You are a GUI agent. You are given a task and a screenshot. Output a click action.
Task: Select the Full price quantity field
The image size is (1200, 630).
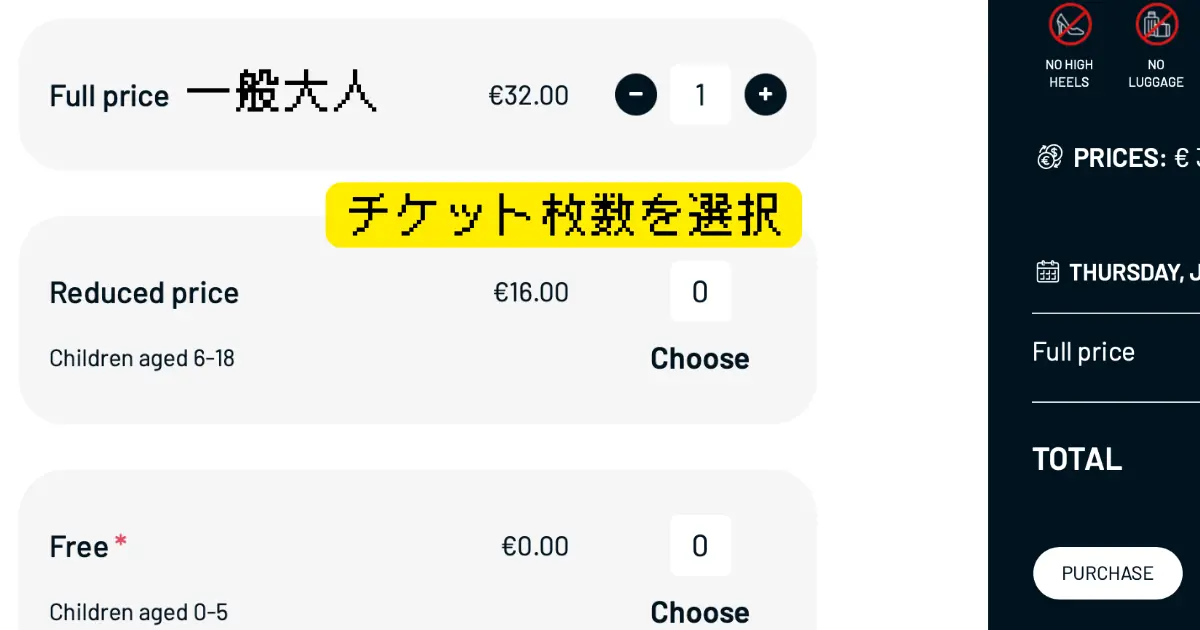point(700,95)
